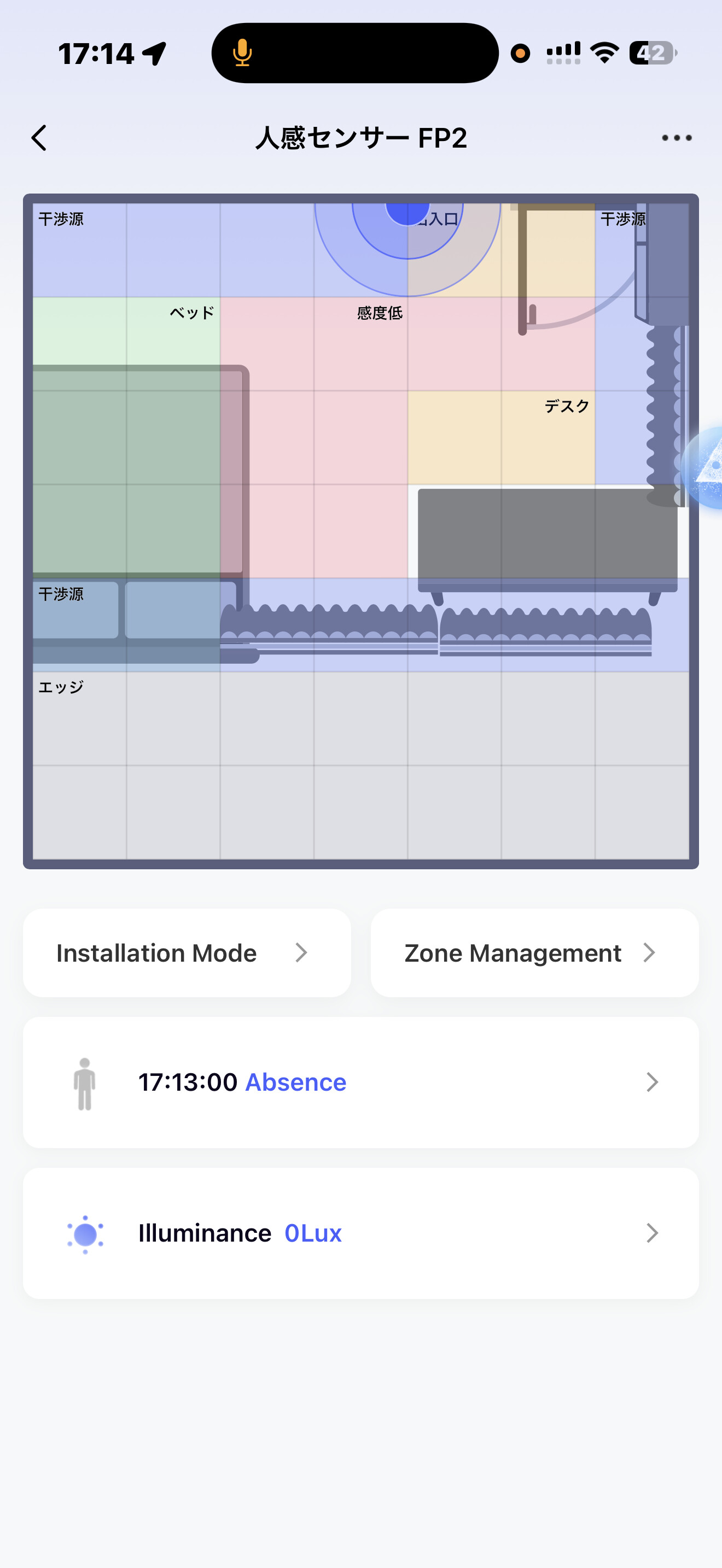Expand the Installation Mode chevron
The image size is (722, 1568).
[x=301, y=952]
